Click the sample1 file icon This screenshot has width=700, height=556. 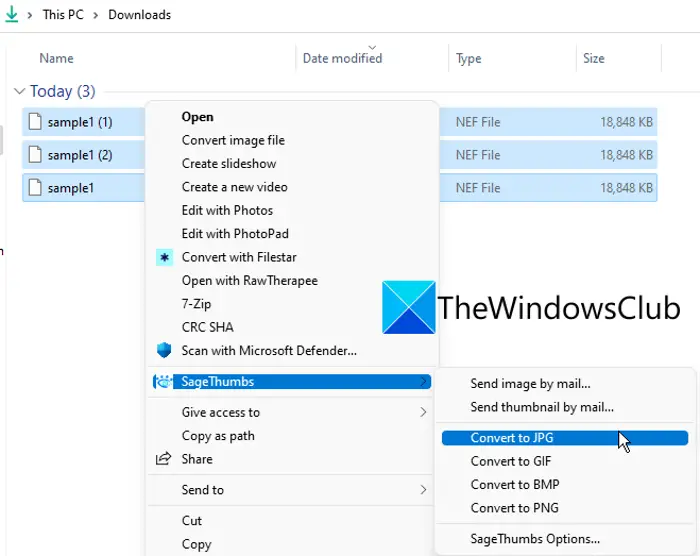35,187
